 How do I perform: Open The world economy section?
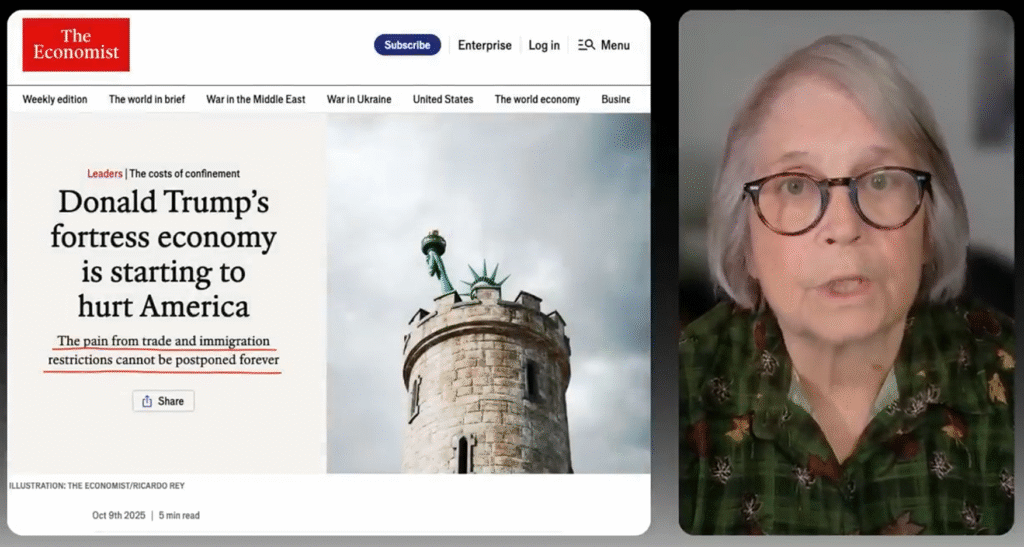537,99
